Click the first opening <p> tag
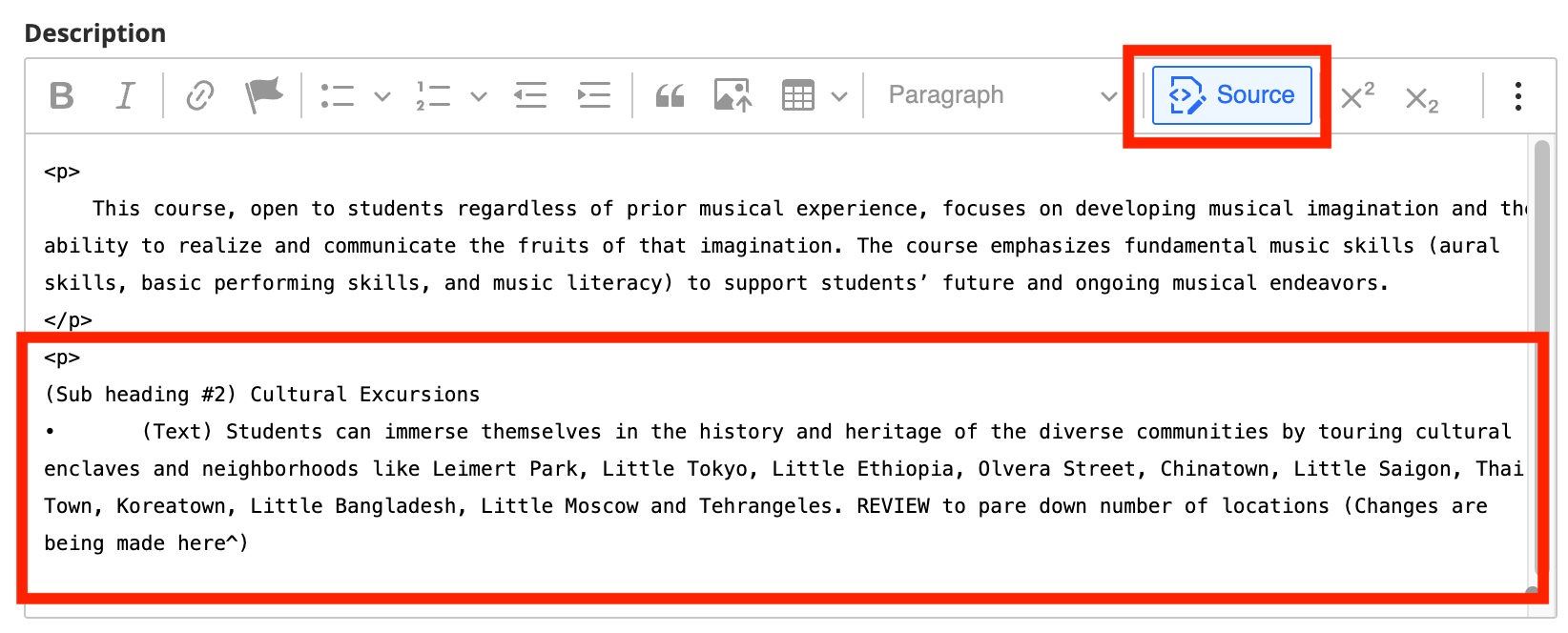Viewport: 1568px width, 633px height. (x=62, y=172)
